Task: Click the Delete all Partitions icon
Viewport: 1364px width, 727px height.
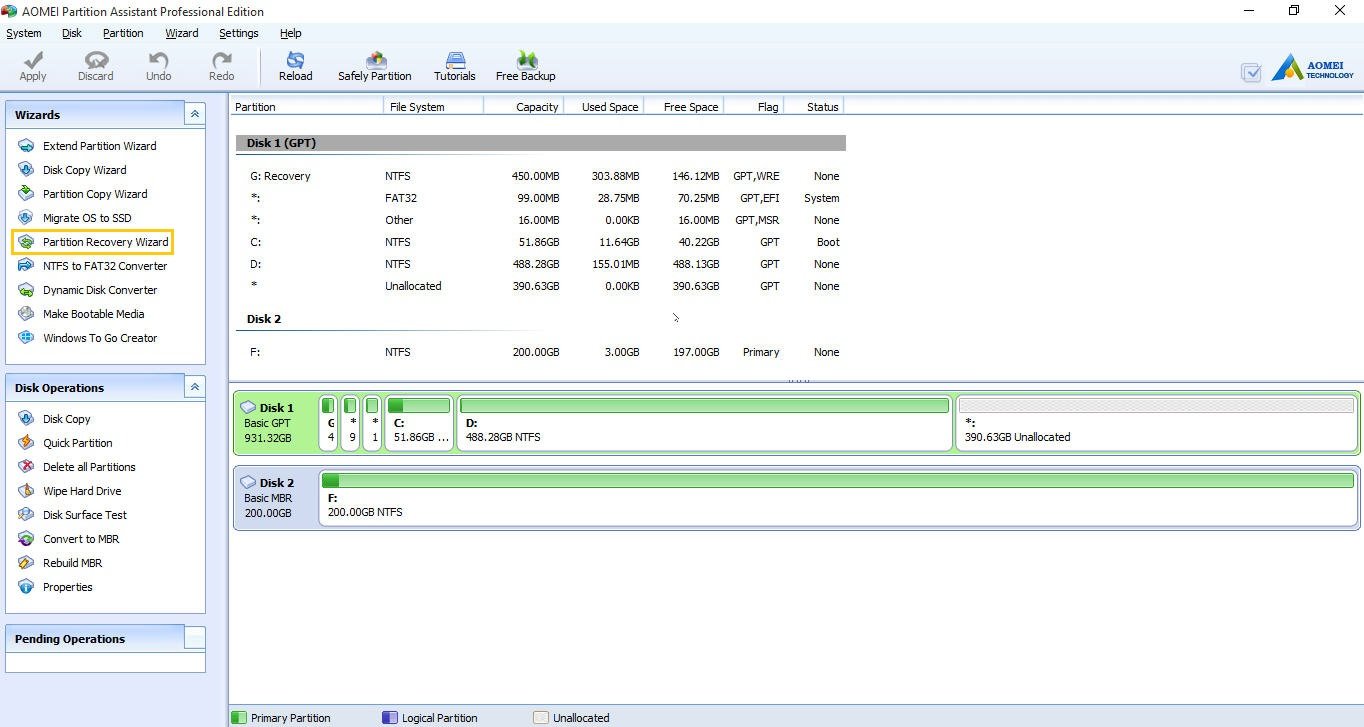Action: [26, 467]
